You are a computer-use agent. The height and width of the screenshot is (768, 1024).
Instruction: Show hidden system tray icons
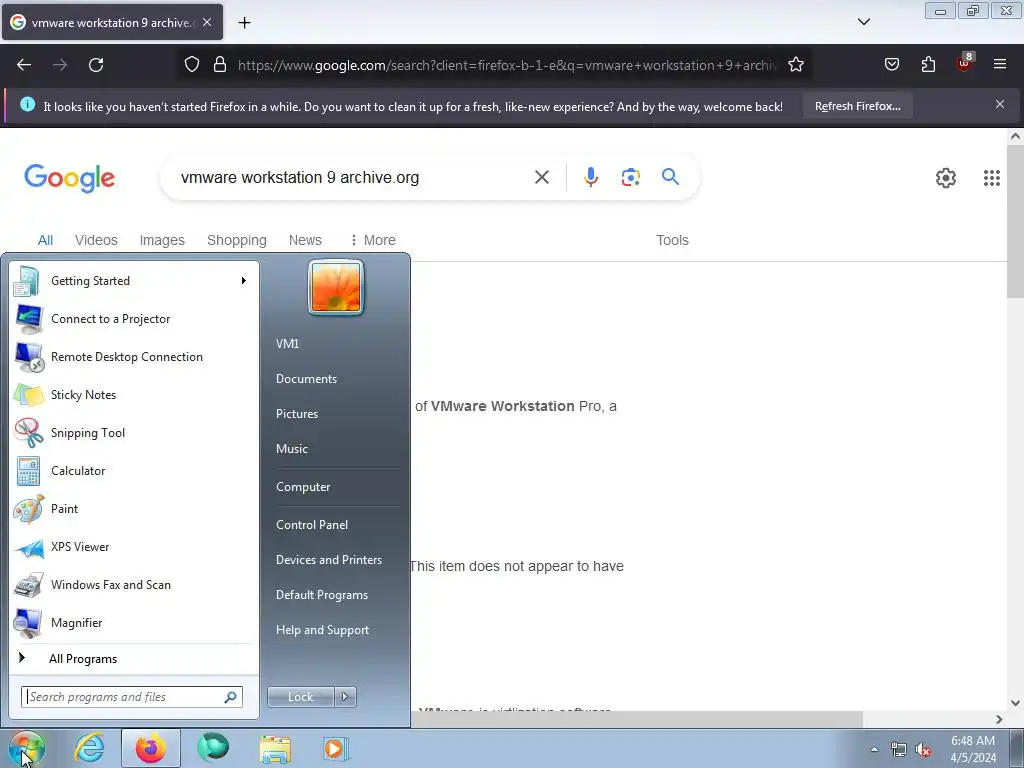click(x=874, y=749)
